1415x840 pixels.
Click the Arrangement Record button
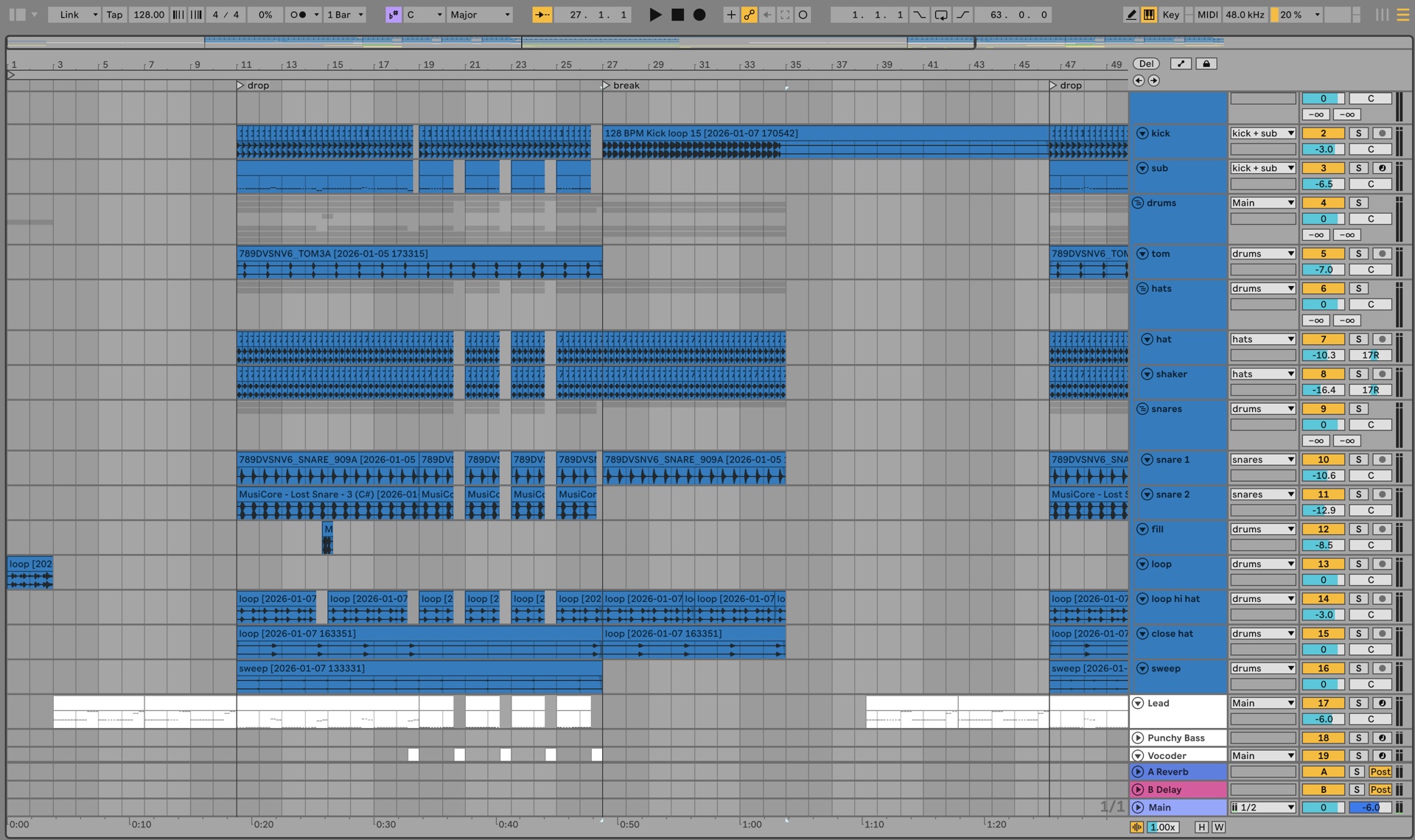coord(699,15)
